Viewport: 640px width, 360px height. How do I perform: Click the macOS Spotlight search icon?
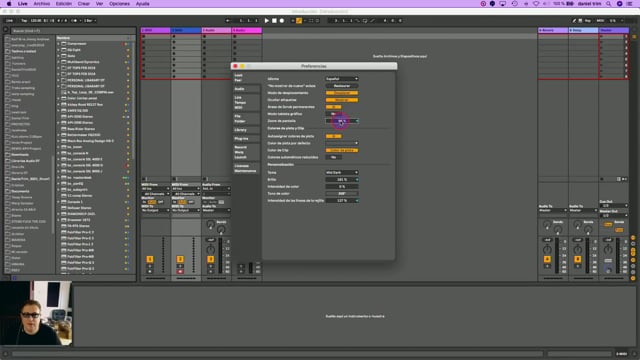click(609, 4)
